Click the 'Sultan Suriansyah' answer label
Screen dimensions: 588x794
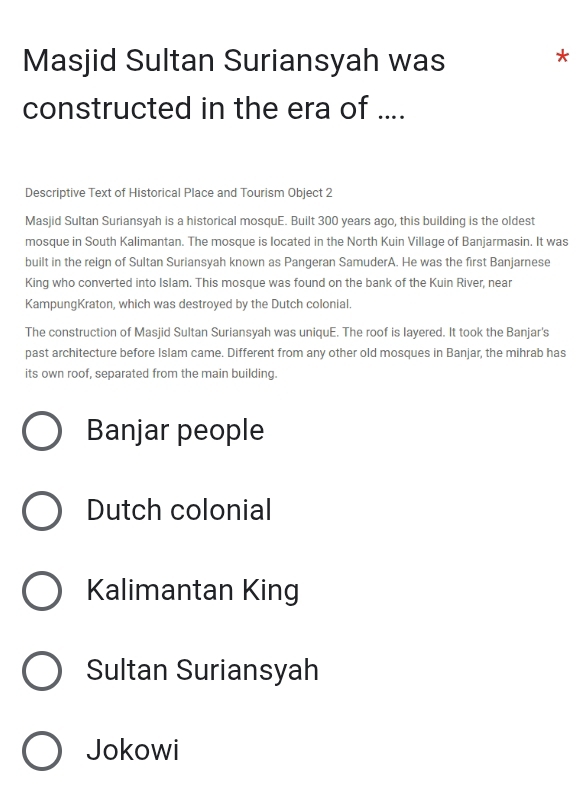point(203,670)
